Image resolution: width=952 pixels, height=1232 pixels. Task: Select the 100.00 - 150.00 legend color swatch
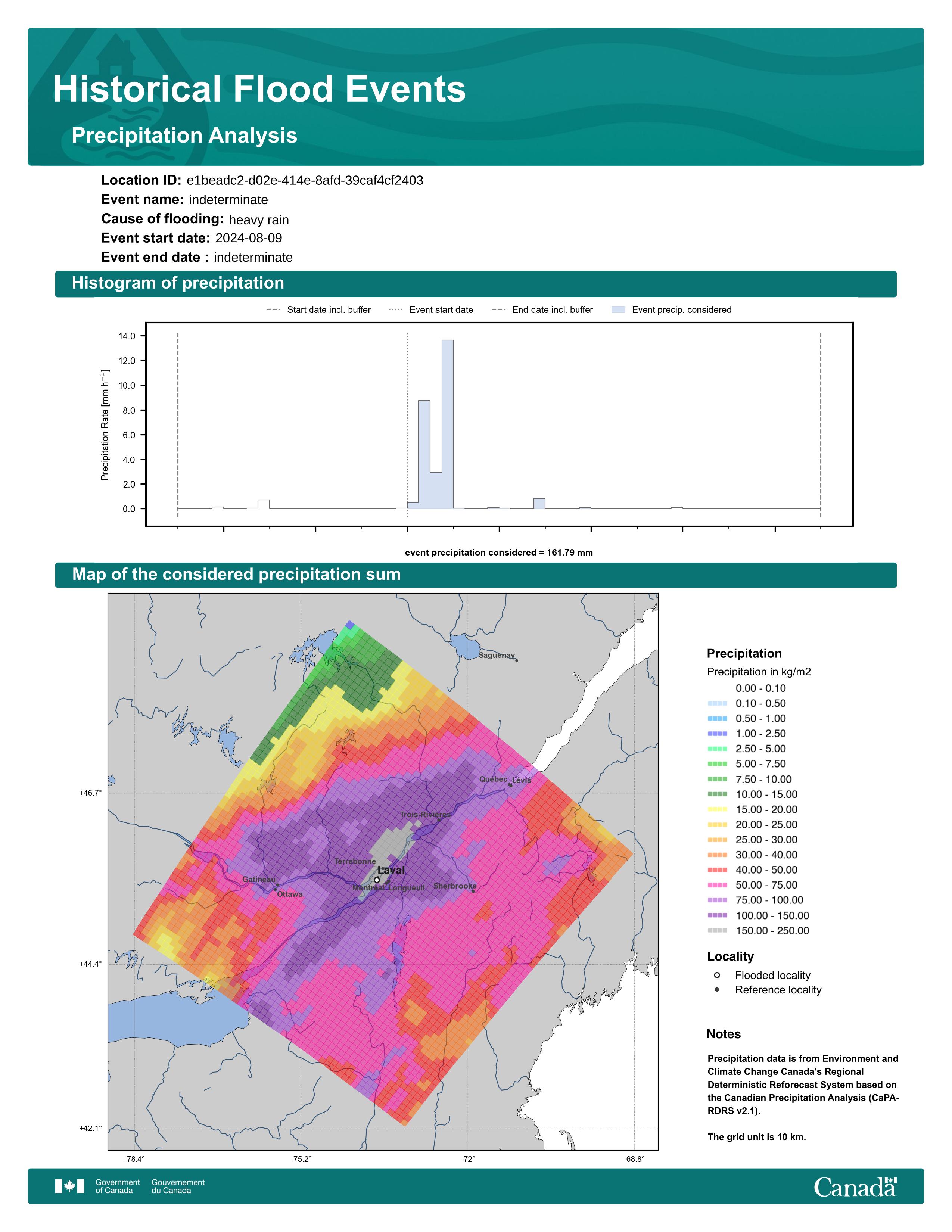(x=718, y=915)
